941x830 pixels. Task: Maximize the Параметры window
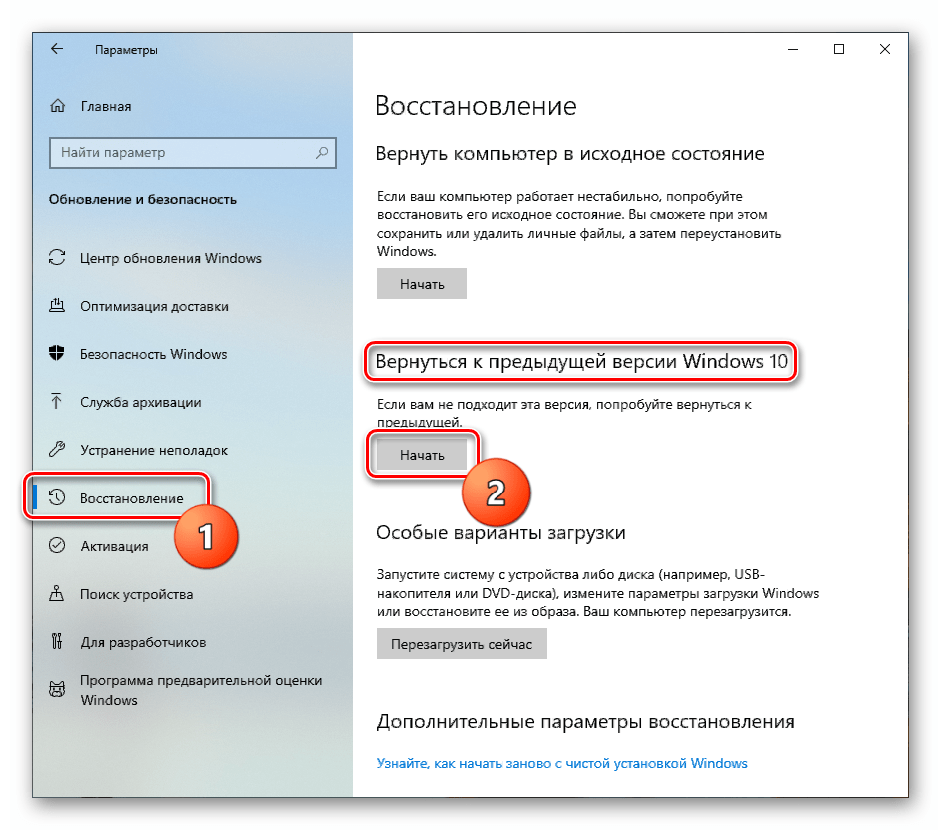point(839,49)
